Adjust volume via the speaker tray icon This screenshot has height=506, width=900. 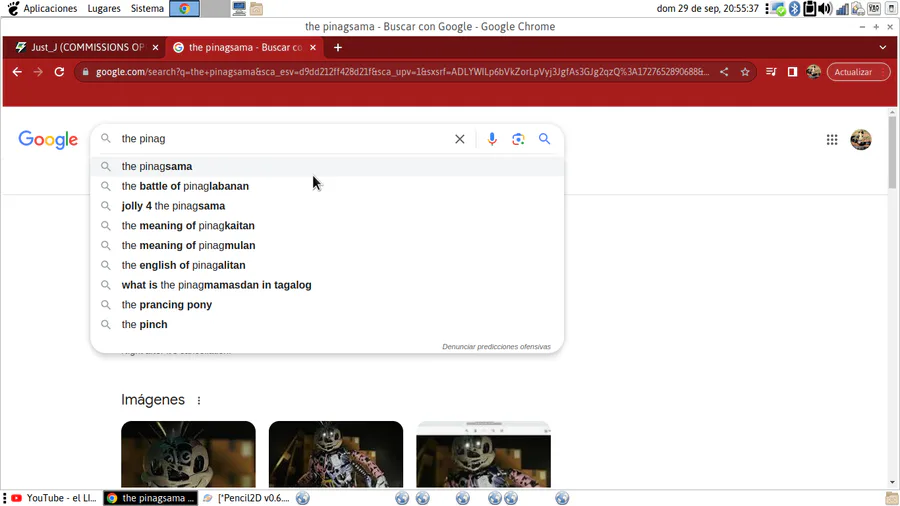point(825,9)
